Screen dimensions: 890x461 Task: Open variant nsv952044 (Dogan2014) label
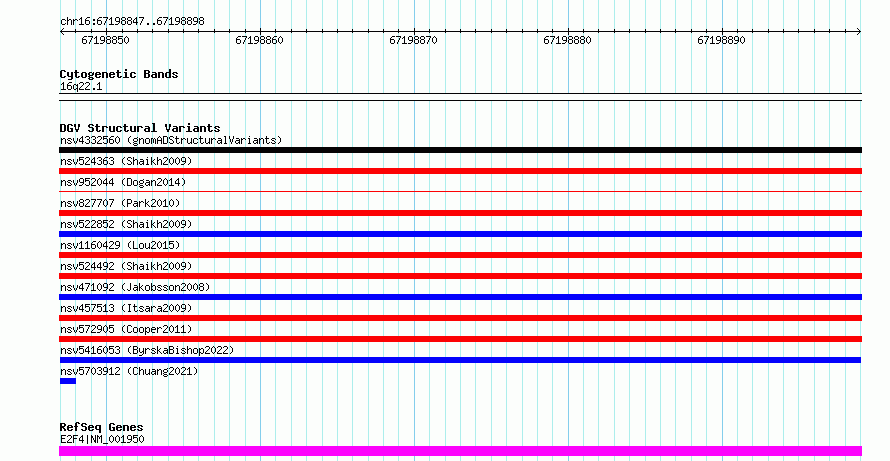click(x=123, y=182)
